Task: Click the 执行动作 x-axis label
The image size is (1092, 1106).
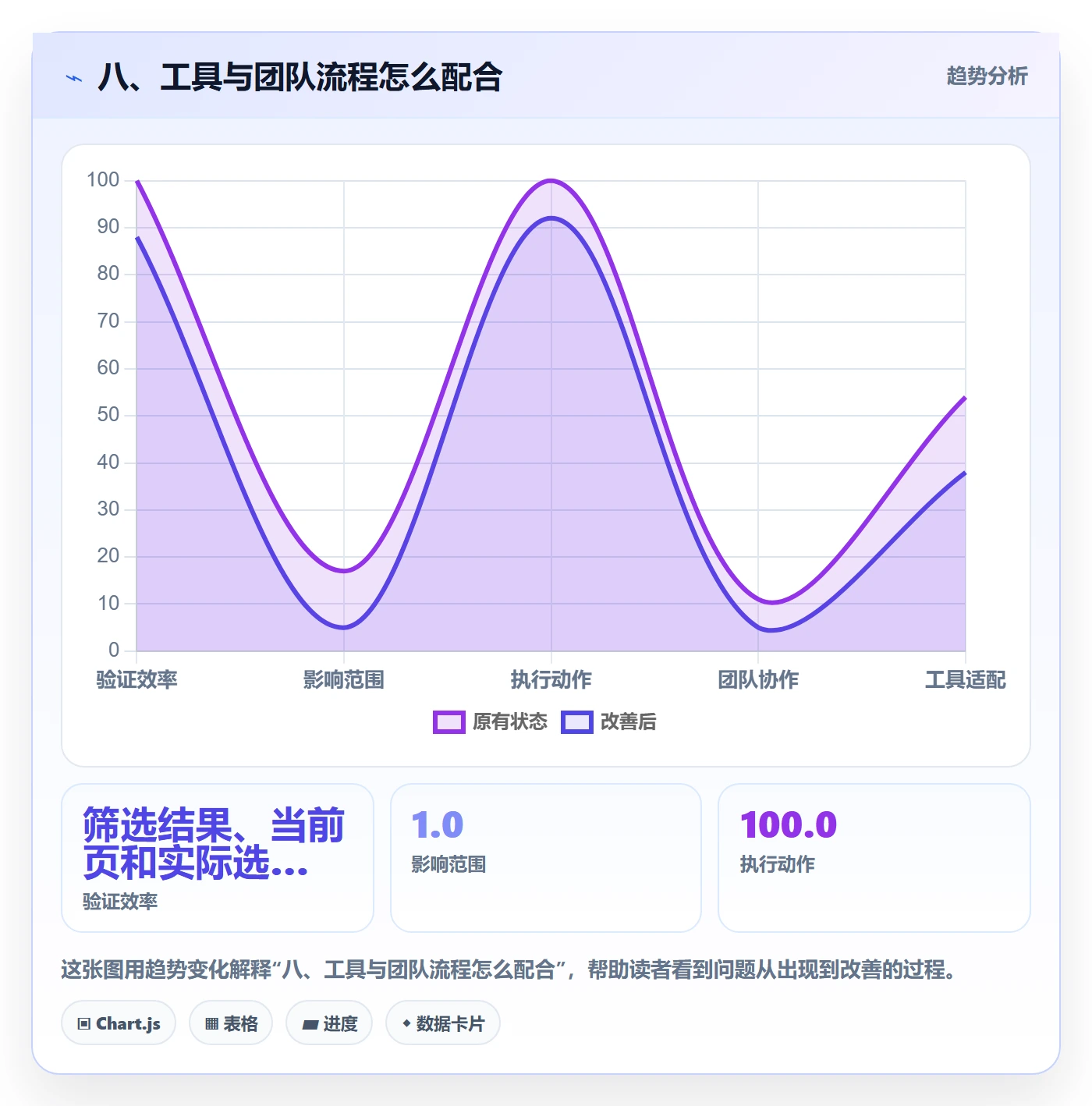Action: 551,680
